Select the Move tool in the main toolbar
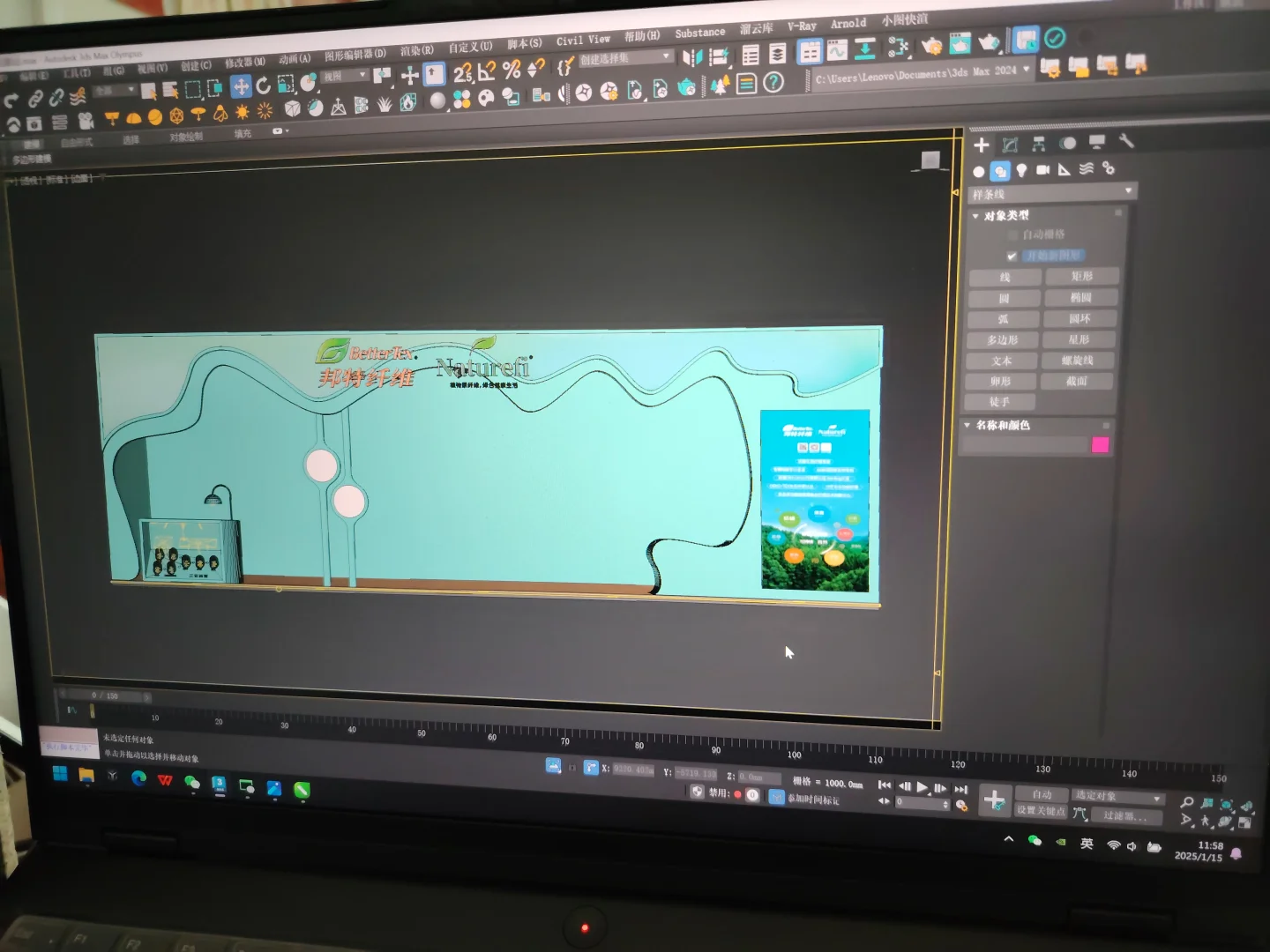 [241, 86]
